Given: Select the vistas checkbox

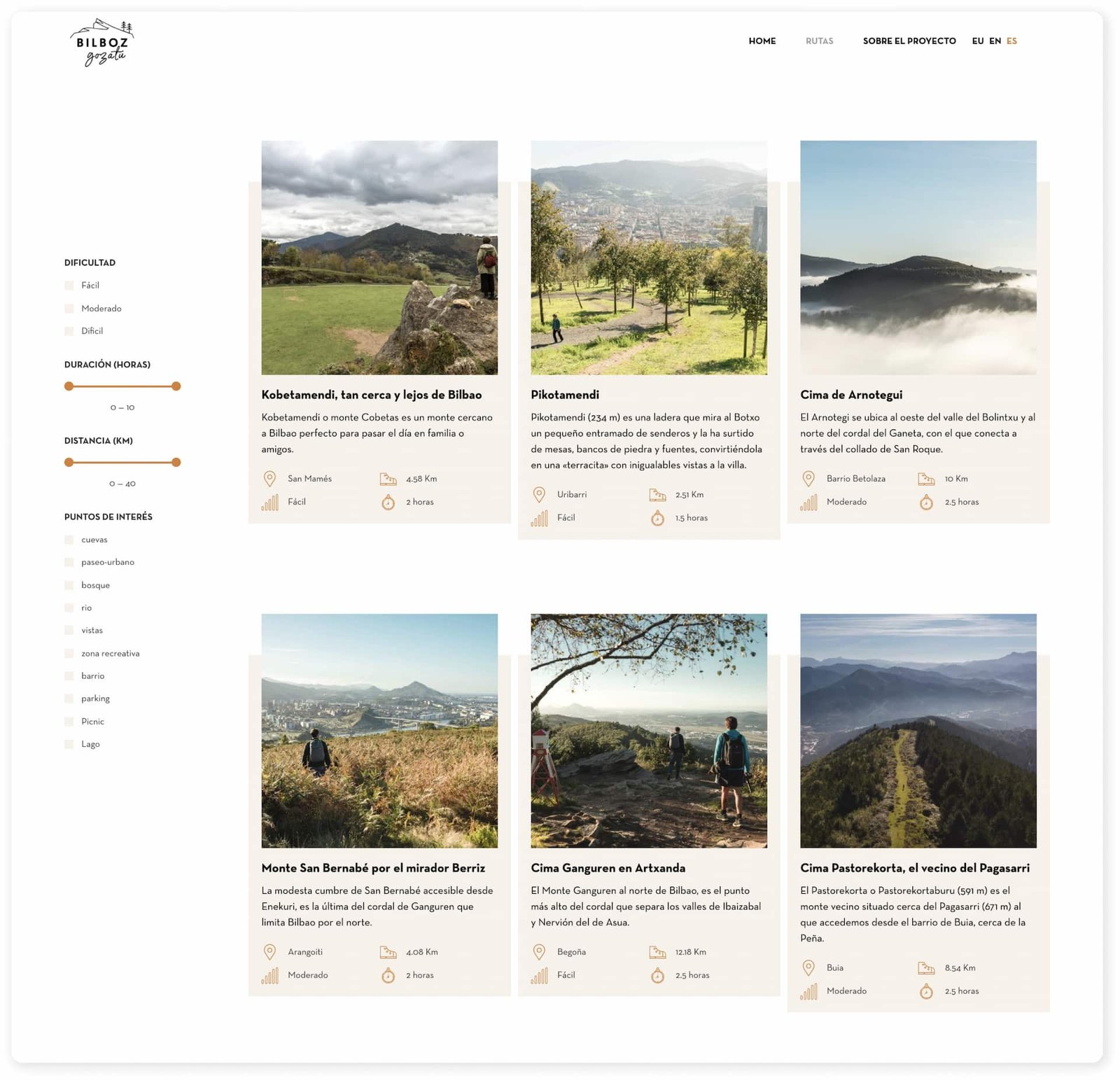Looking at the screenshot, I should tap(69, 631).
